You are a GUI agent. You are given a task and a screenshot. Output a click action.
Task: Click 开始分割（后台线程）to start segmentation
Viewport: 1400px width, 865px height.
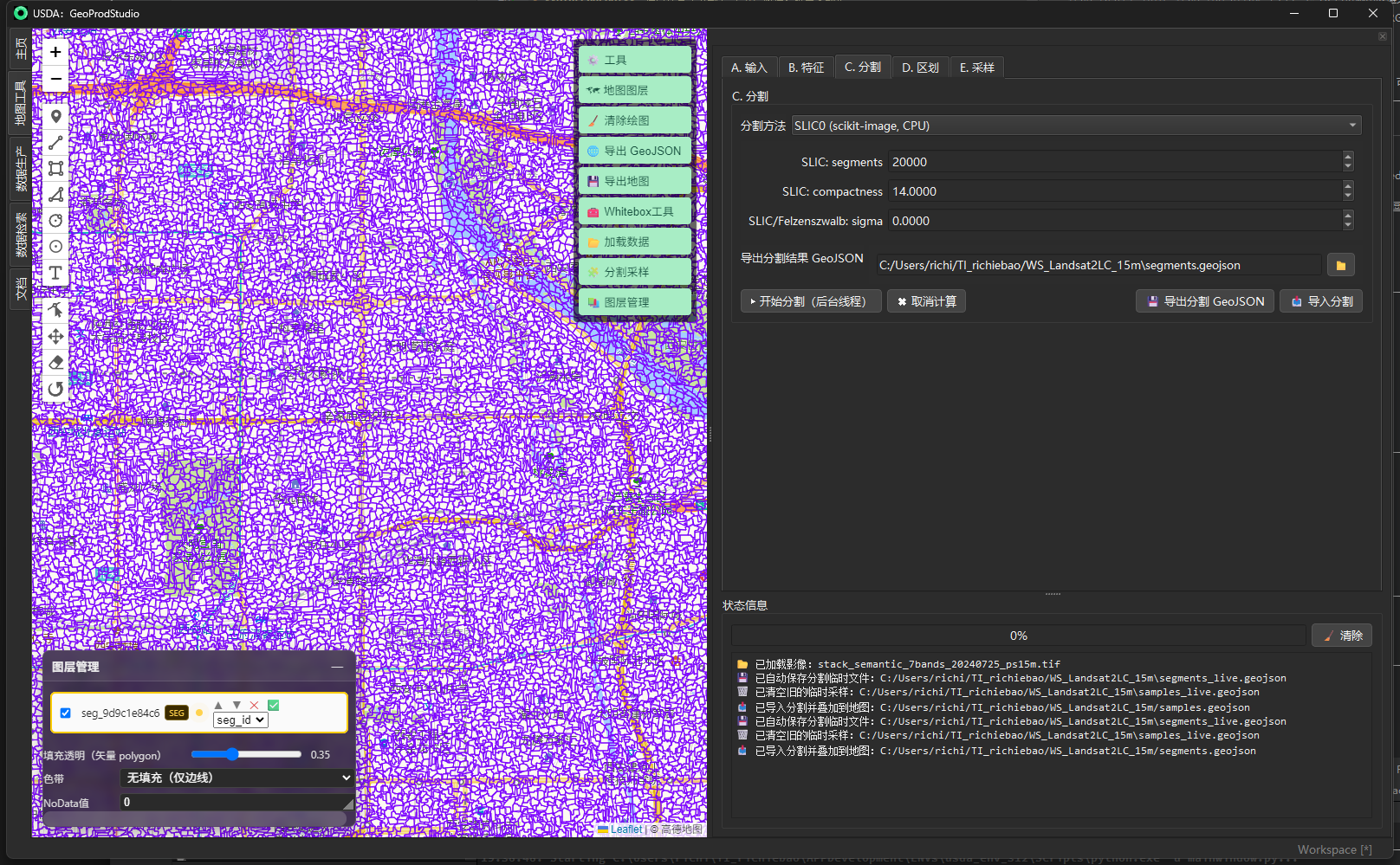[x=809, y=300]
